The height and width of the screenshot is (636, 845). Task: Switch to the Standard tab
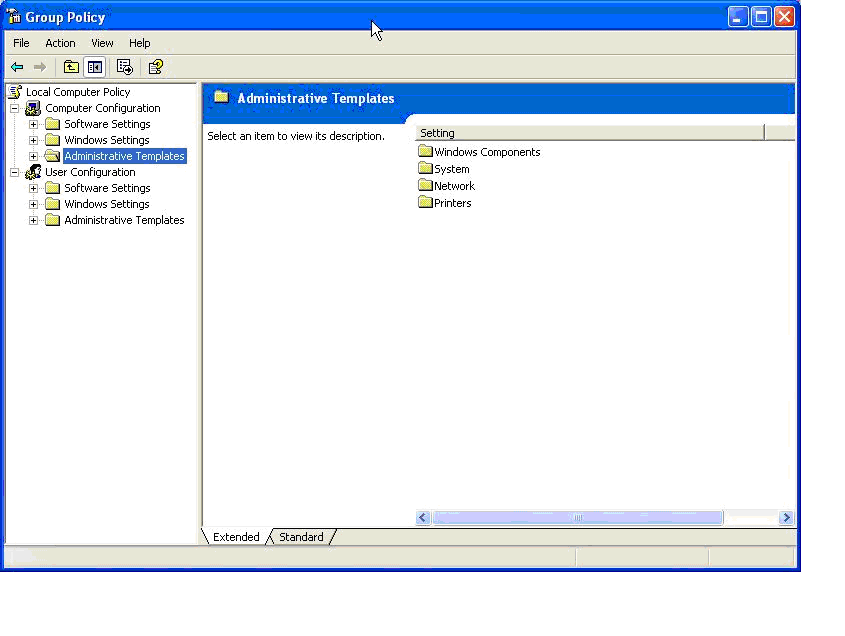[301, 537]
